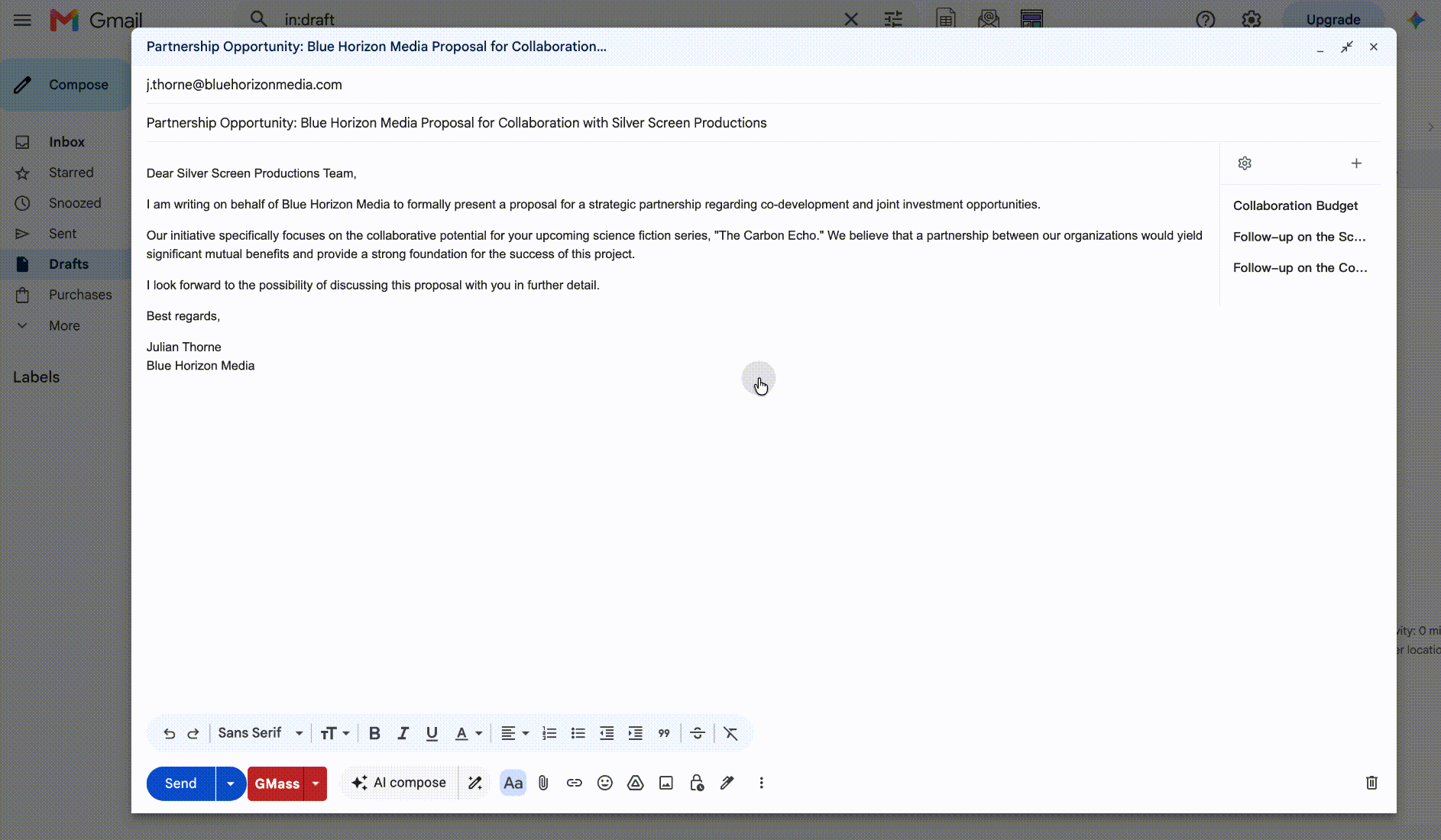The height and width of the screenshot is (840, 1441).
Task: Toggle block quote formatting
Action: (x=664, y=733)
